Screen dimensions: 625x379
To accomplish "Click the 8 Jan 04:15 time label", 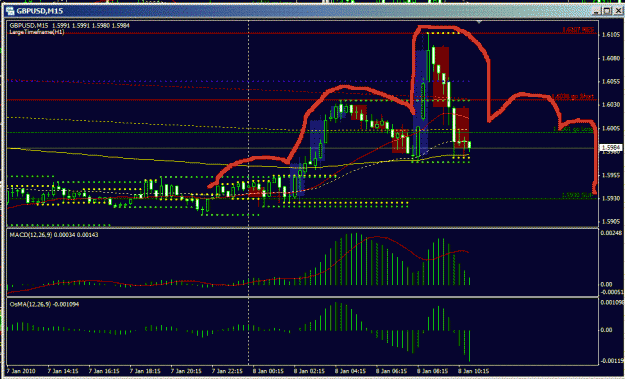I will point(350,371).
